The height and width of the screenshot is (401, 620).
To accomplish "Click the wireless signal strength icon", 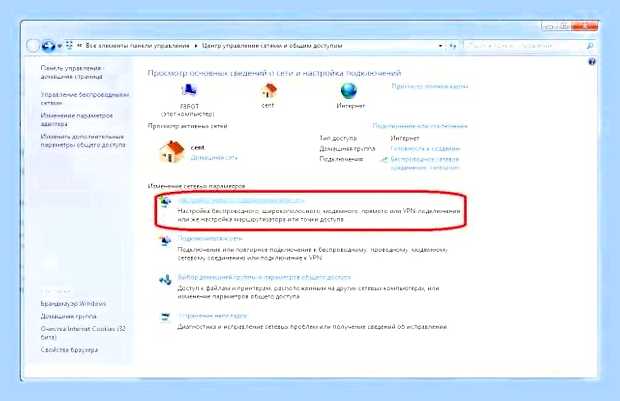I will [x=384, y=160].
